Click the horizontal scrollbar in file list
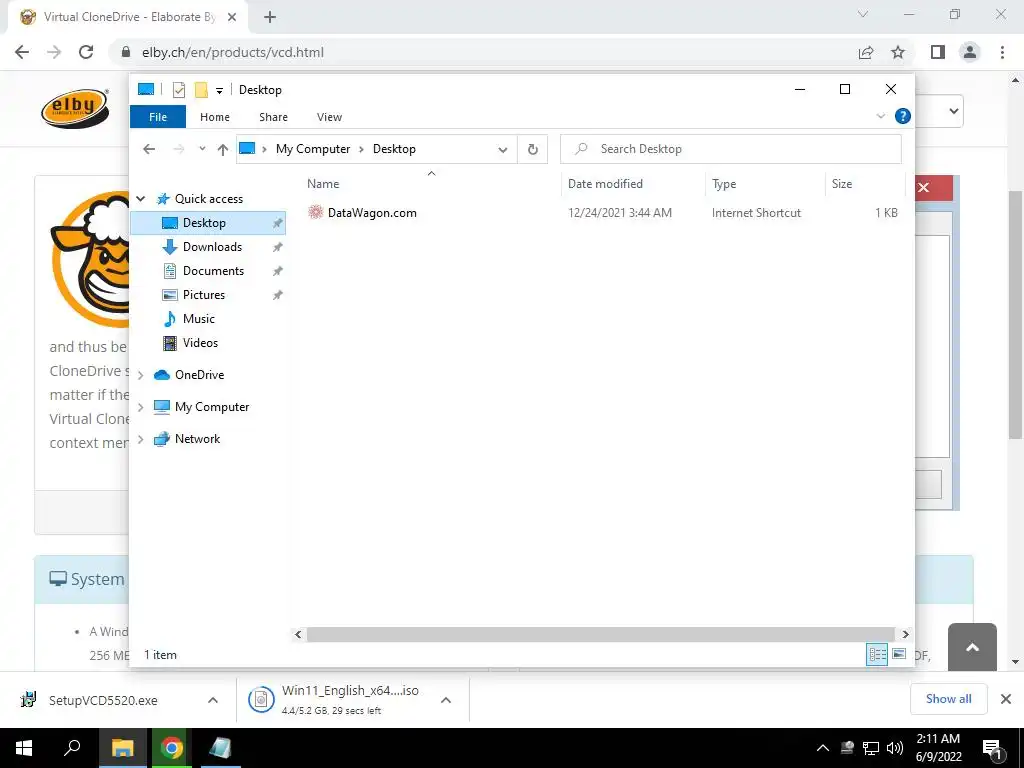Image resolution: width=1024 pixels, height=768 pixels. [600, 634]
